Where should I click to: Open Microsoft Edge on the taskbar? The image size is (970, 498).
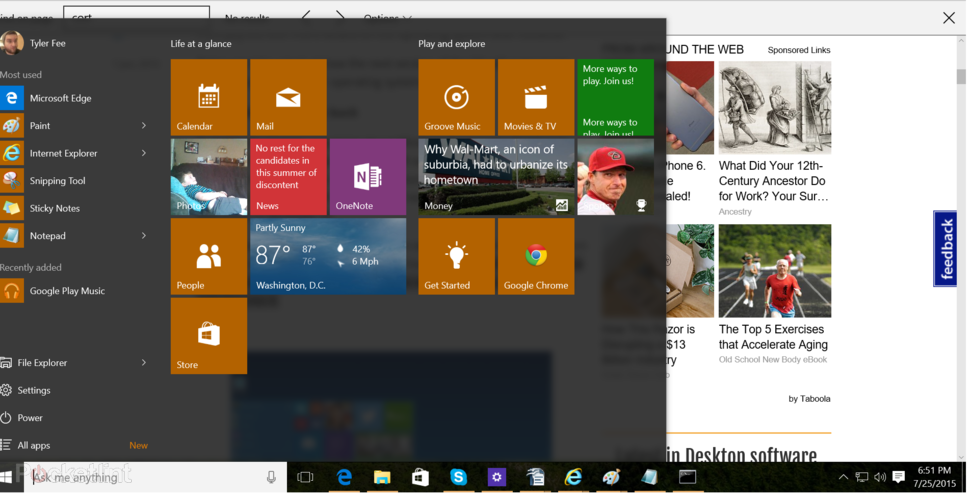pyautogui.click(x=344, y=477)
